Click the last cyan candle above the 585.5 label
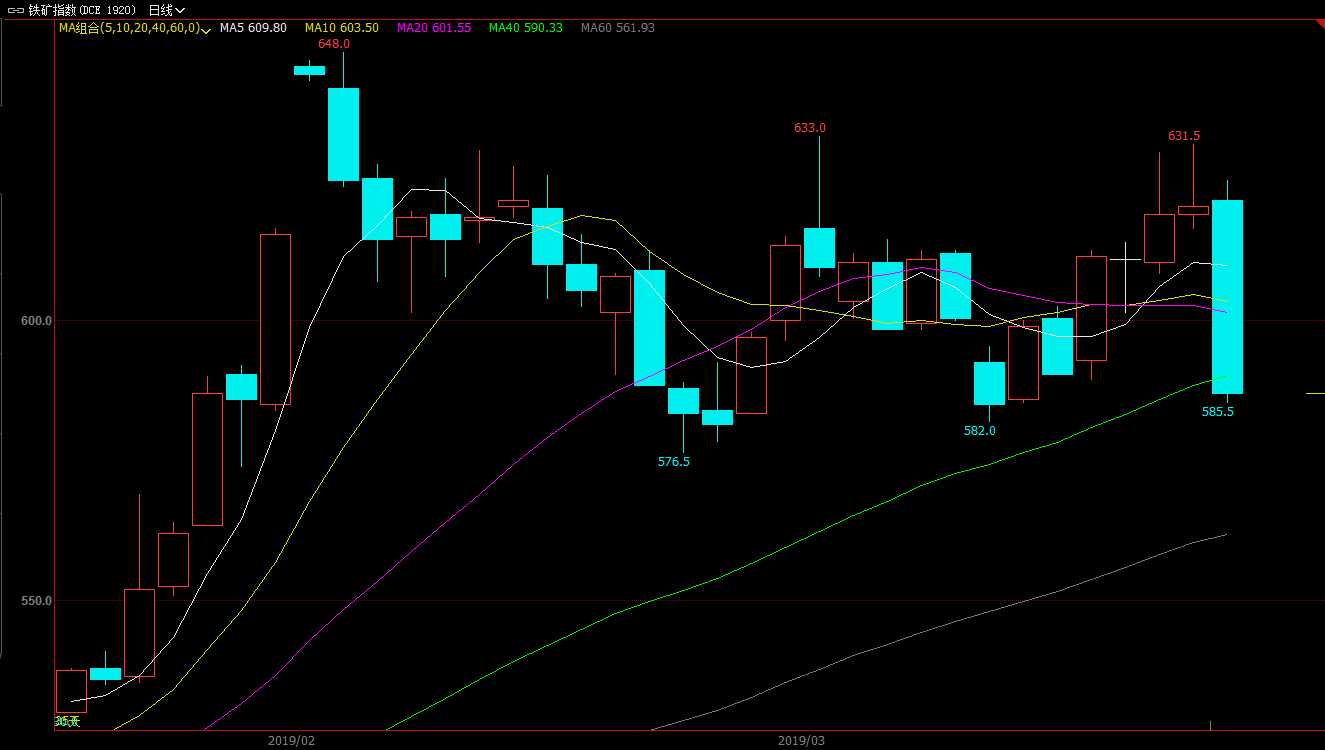This screenshot has height=750, width=1325. coord(1227,297)
